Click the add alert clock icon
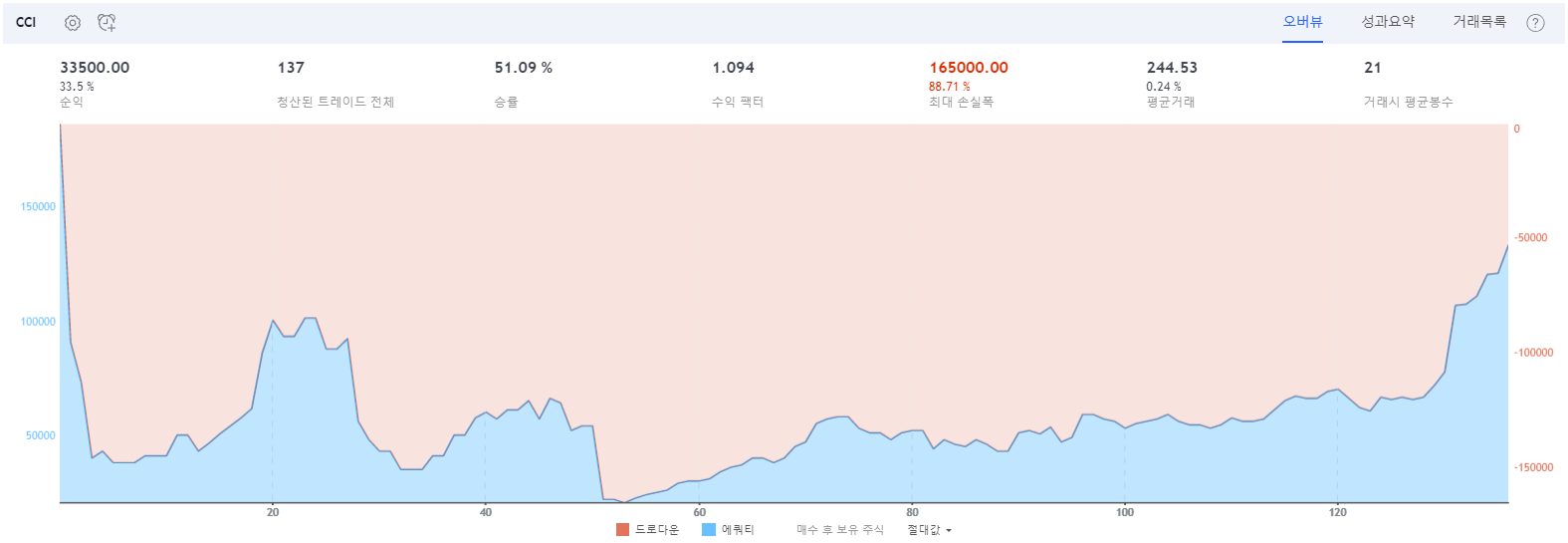The width and height of the screenshot is (1568, 543). pos(107,23)
